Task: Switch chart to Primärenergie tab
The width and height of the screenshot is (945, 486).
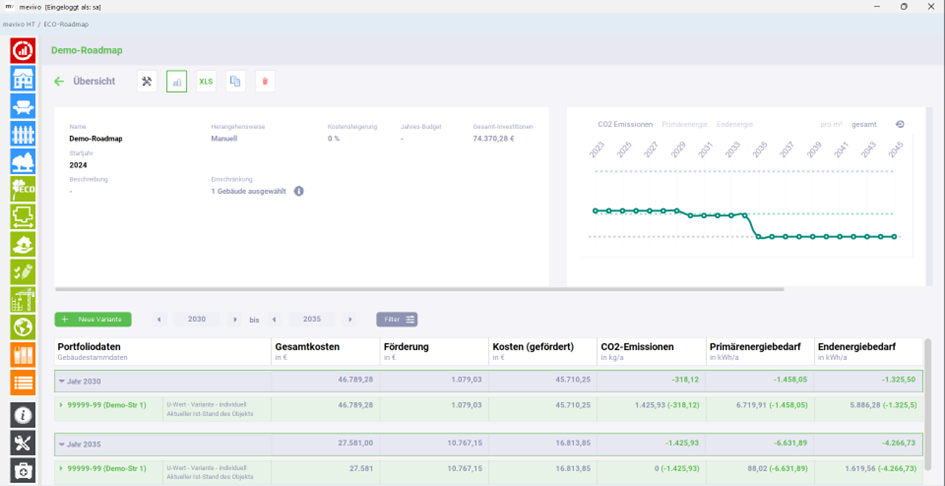Action: 683,124
